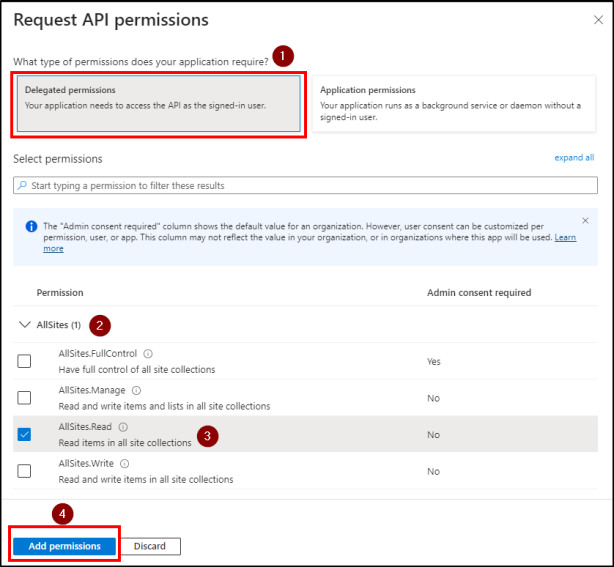Screen dimensions: 614x567
Task: Click "Read and write items in all site collections"
Action: pos(146,479)
